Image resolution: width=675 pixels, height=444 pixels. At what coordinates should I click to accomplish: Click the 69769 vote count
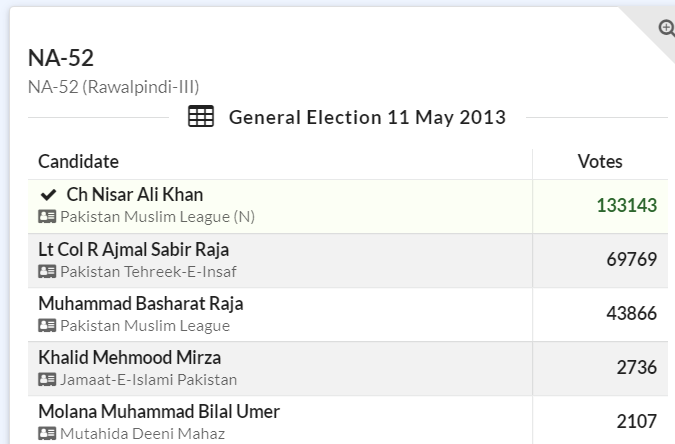point(631,260)
